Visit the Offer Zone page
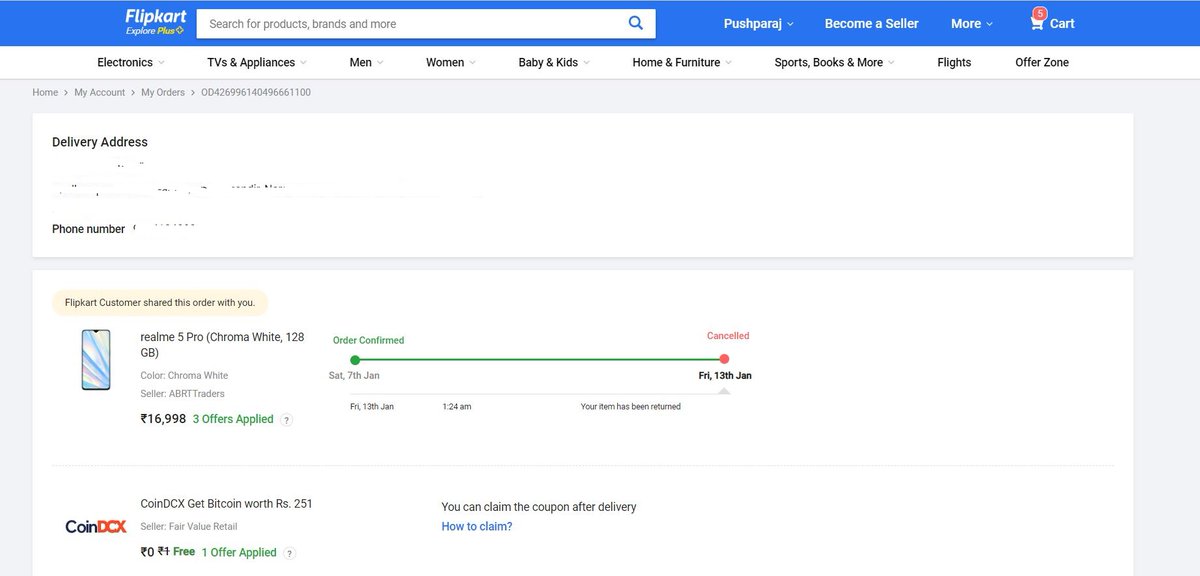The width and height of the screenshot is (1200, 576). tap(1042, 62)
